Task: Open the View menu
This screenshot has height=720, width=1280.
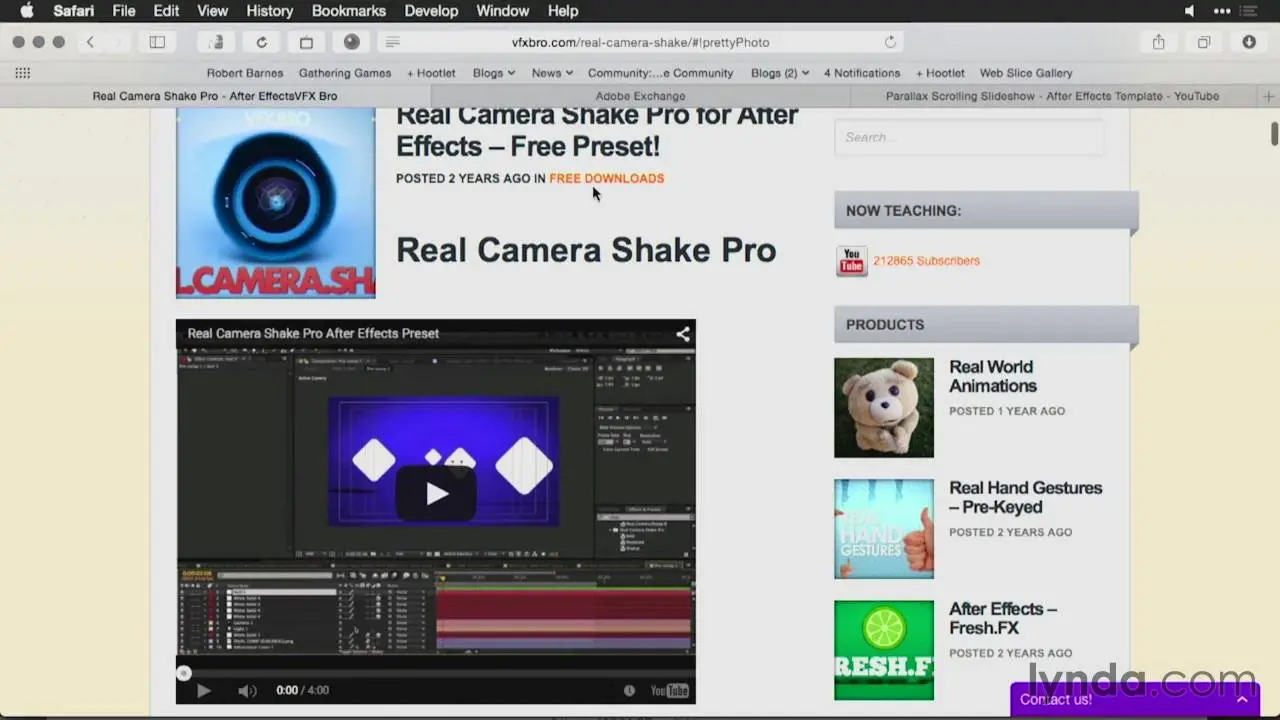Action: (x=212, y=11)
